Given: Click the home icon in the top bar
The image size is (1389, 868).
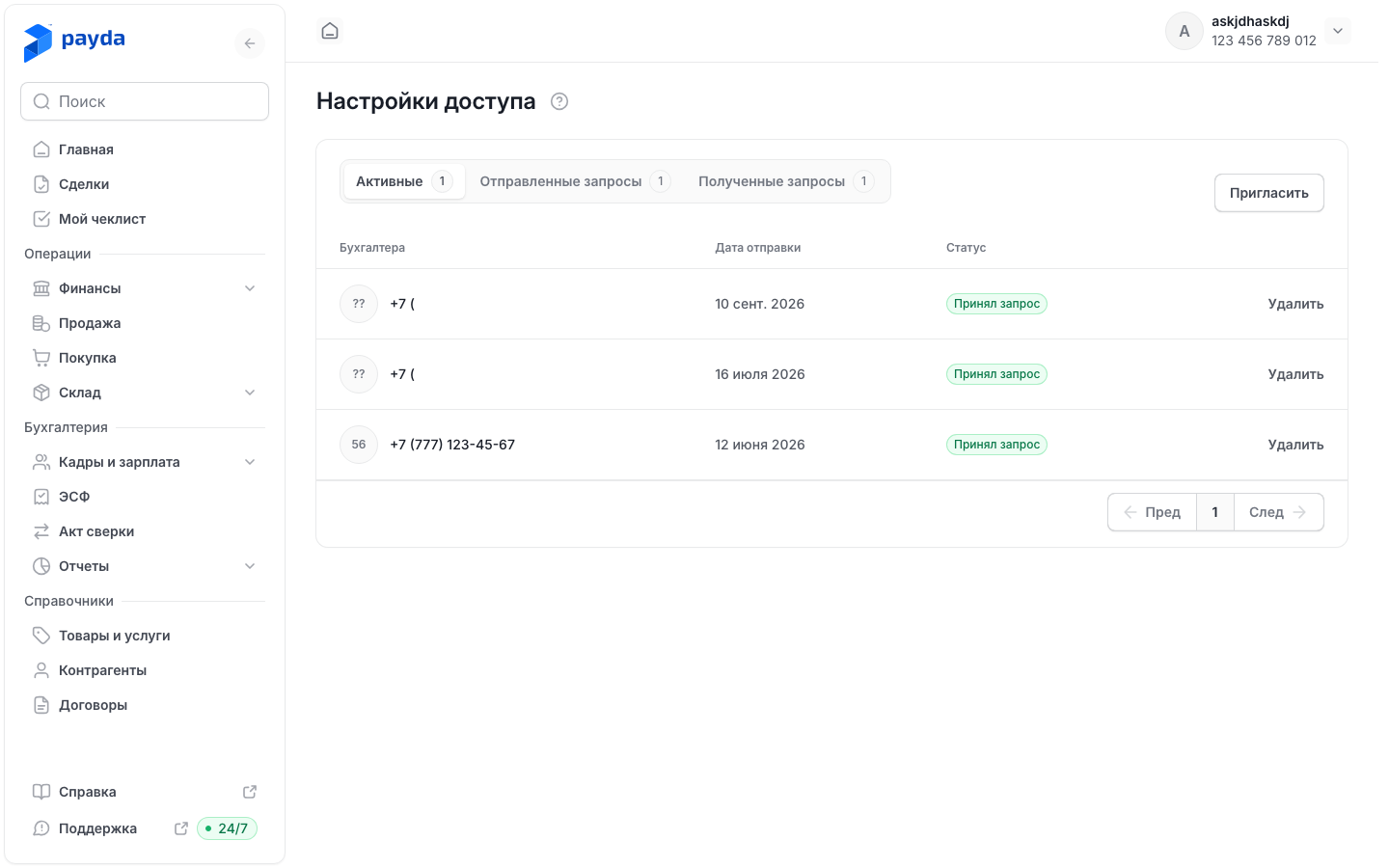Looking at the screenshot, I should pyautogui.click(x=330, y=31).
